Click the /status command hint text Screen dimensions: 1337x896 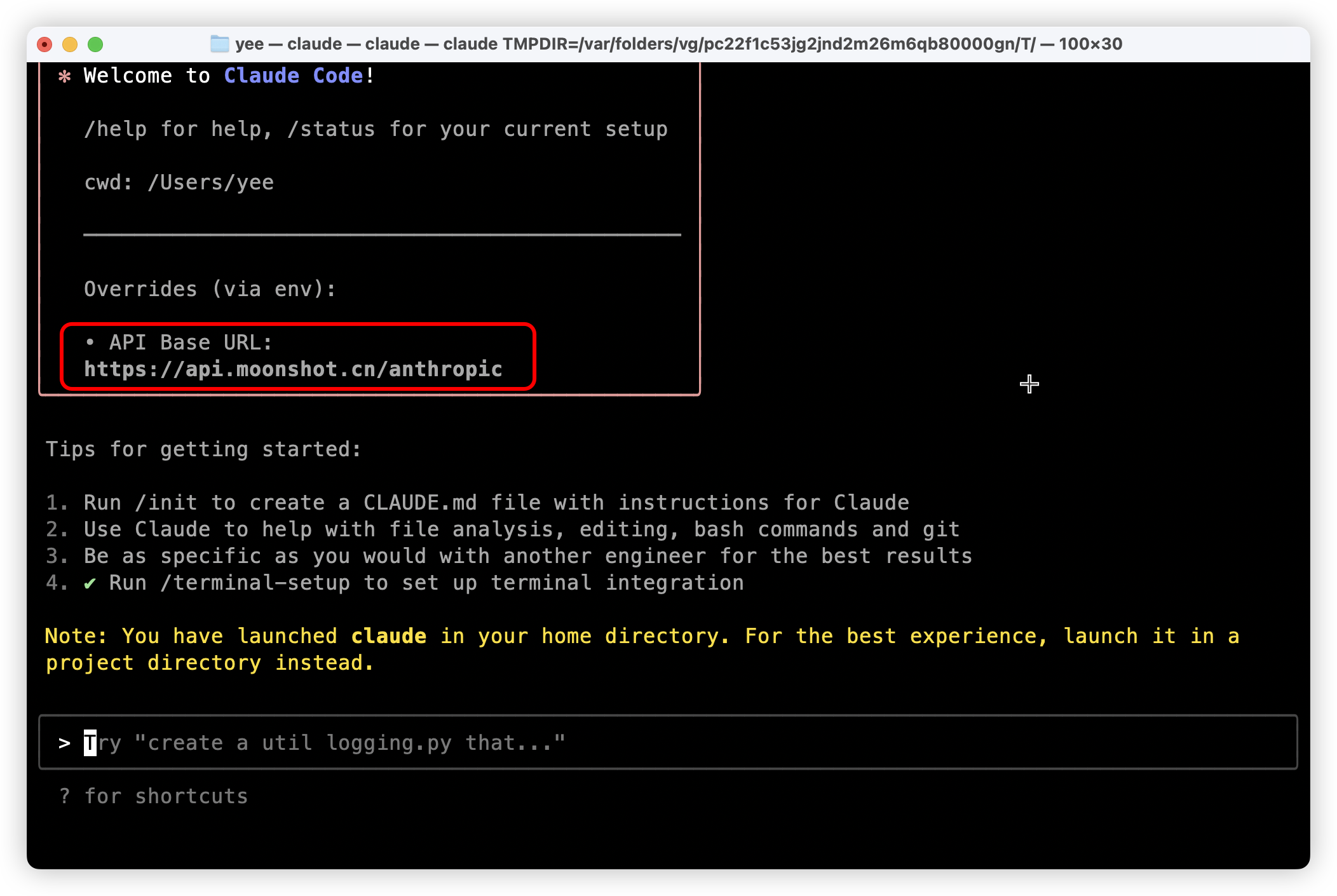point(331,129)
